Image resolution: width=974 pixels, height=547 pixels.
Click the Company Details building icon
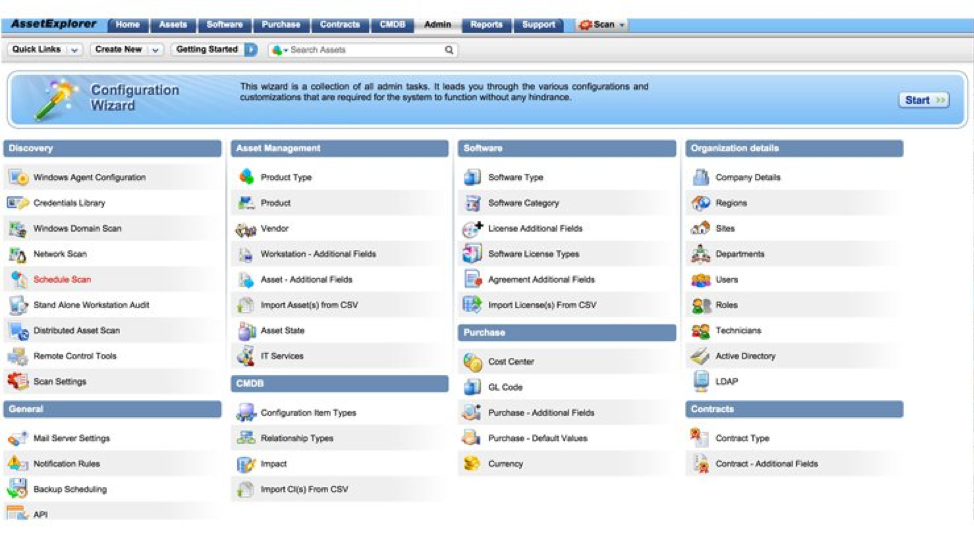(x=700, y=177)
